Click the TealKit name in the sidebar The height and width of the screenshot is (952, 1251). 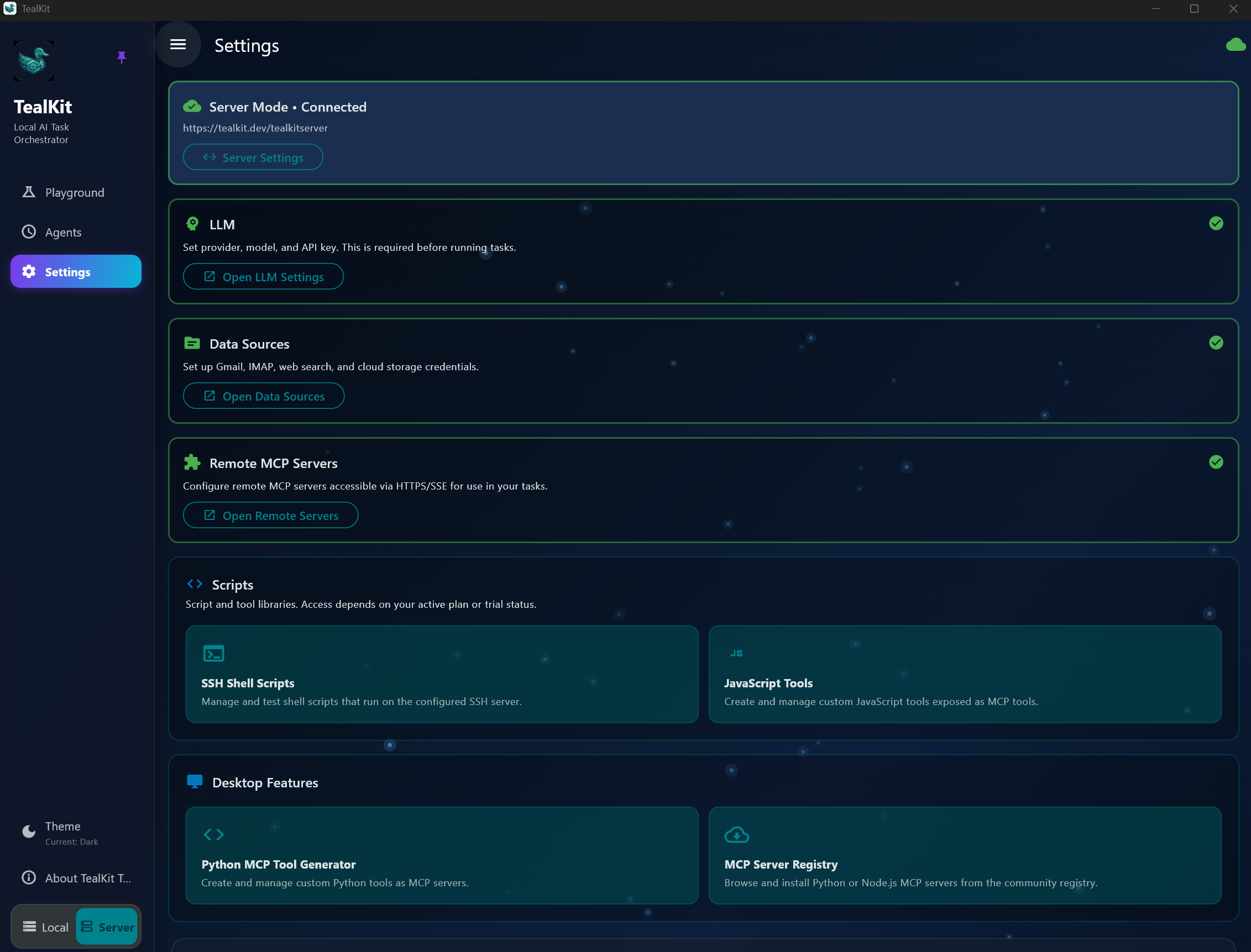tap(43, 107)
